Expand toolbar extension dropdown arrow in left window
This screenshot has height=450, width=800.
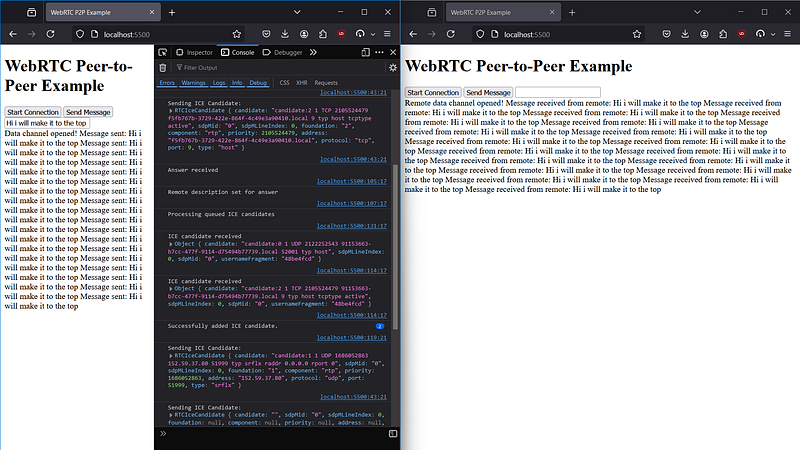point(372,34)
